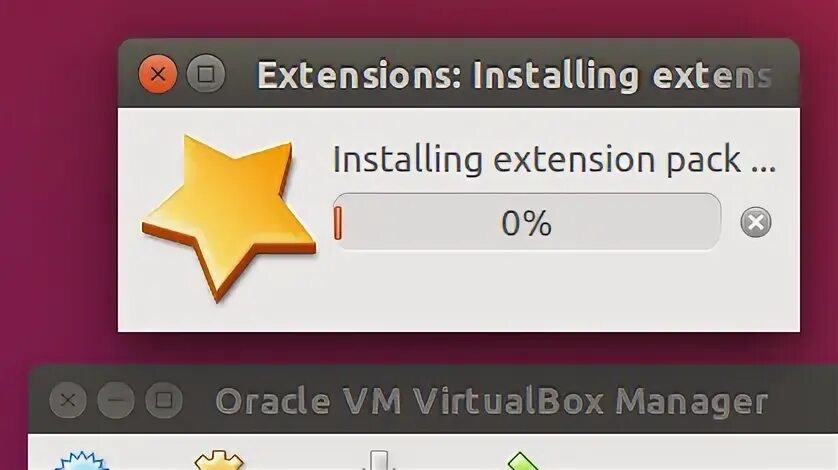Click the 'Installing extension pack ...' label

click(554, 159)
